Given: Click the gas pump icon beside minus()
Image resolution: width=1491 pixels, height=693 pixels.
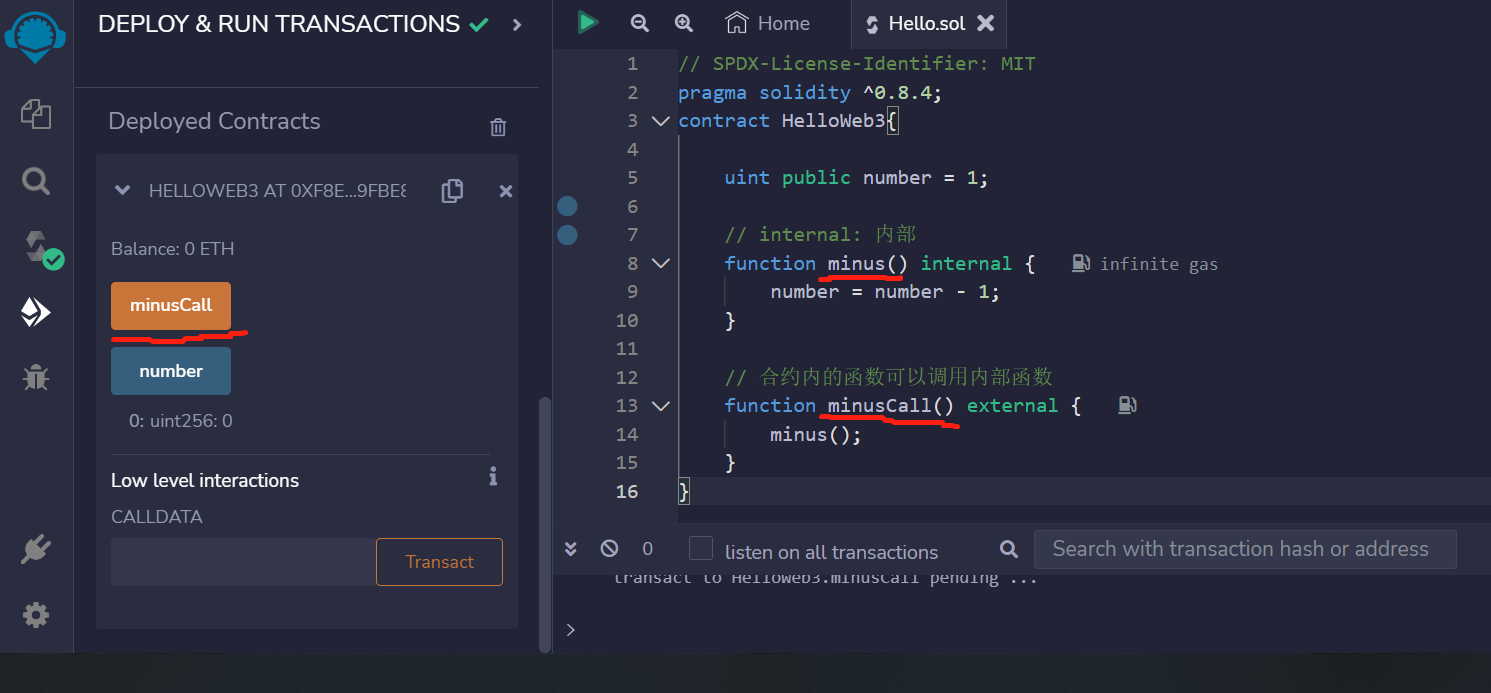Looking at the screenshot, I should pyautogui.click(x=1081, y=263).
